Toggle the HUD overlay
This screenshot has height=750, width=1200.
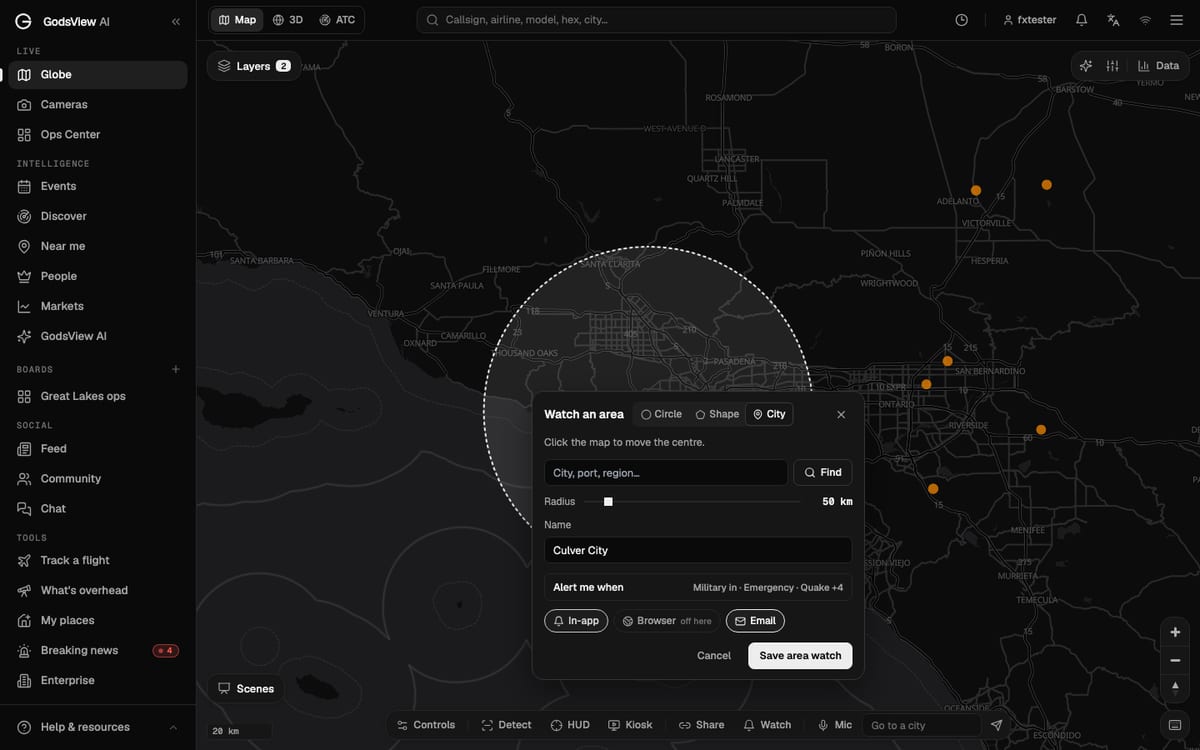click(570, 725)
